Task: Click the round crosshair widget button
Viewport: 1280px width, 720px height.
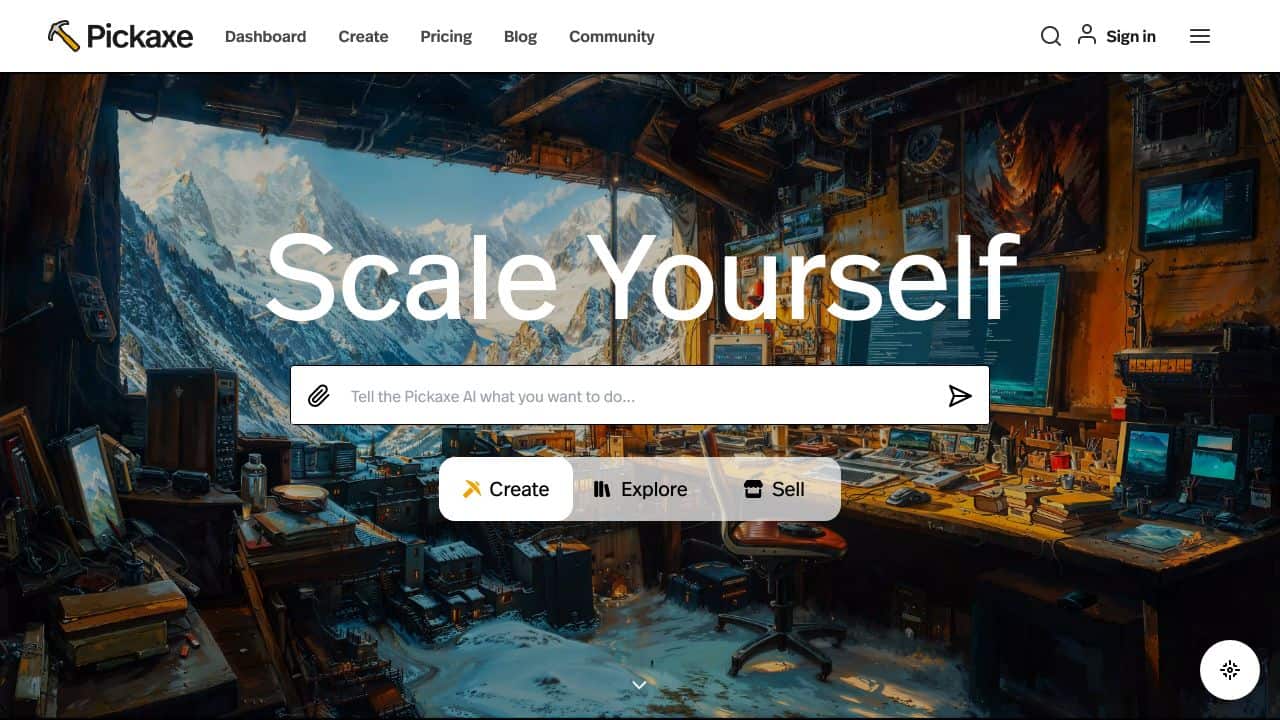Action: click(1230, 670)
